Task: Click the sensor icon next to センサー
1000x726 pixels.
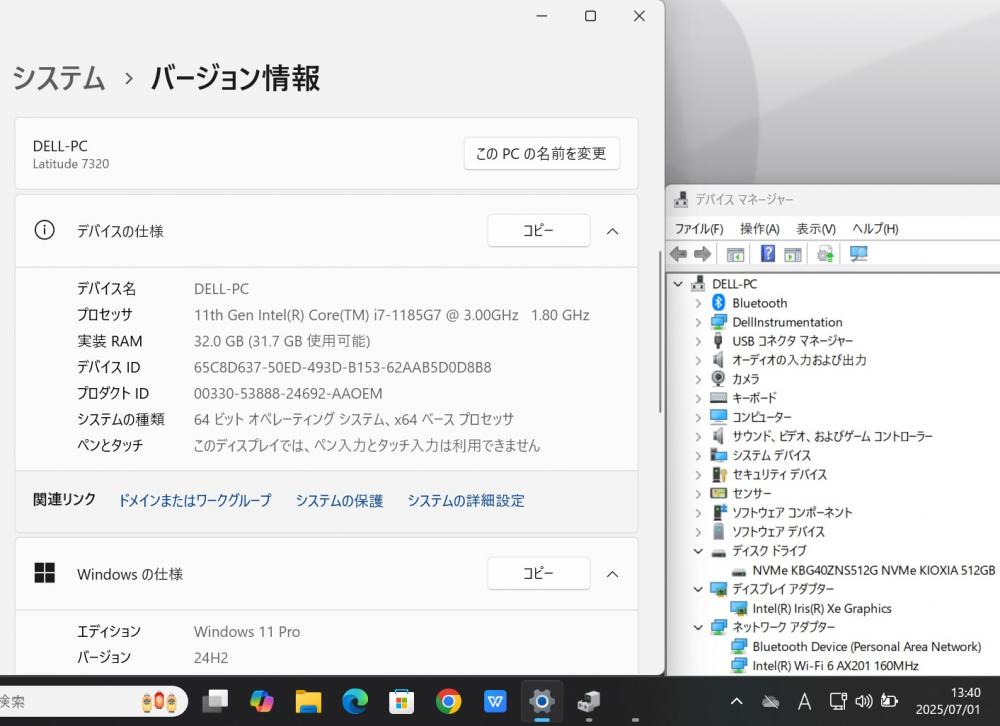Action: click(x=718, y=493)
